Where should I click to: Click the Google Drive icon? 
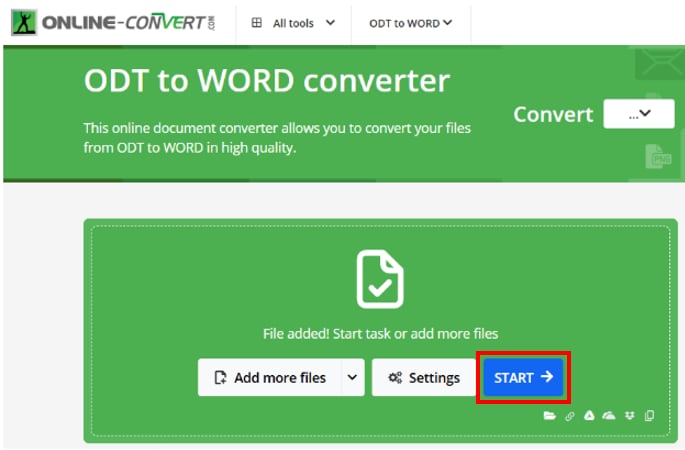[x=589, y=415]
